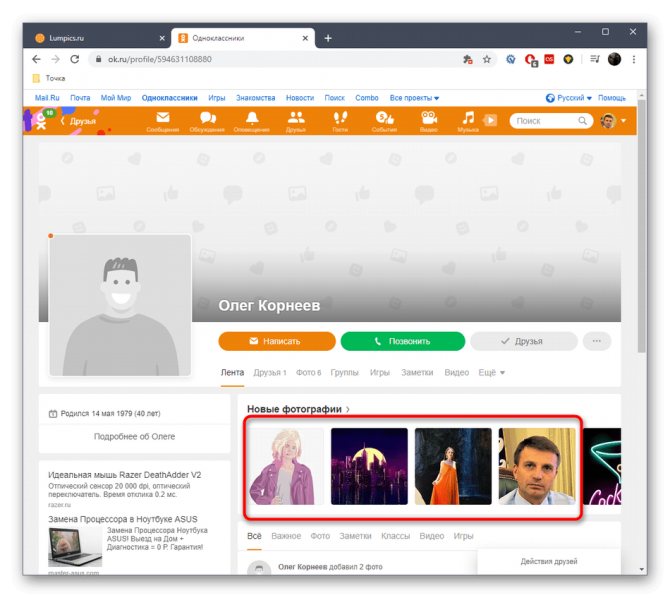Open the Гости footprints icon

[x=340, y=118]
